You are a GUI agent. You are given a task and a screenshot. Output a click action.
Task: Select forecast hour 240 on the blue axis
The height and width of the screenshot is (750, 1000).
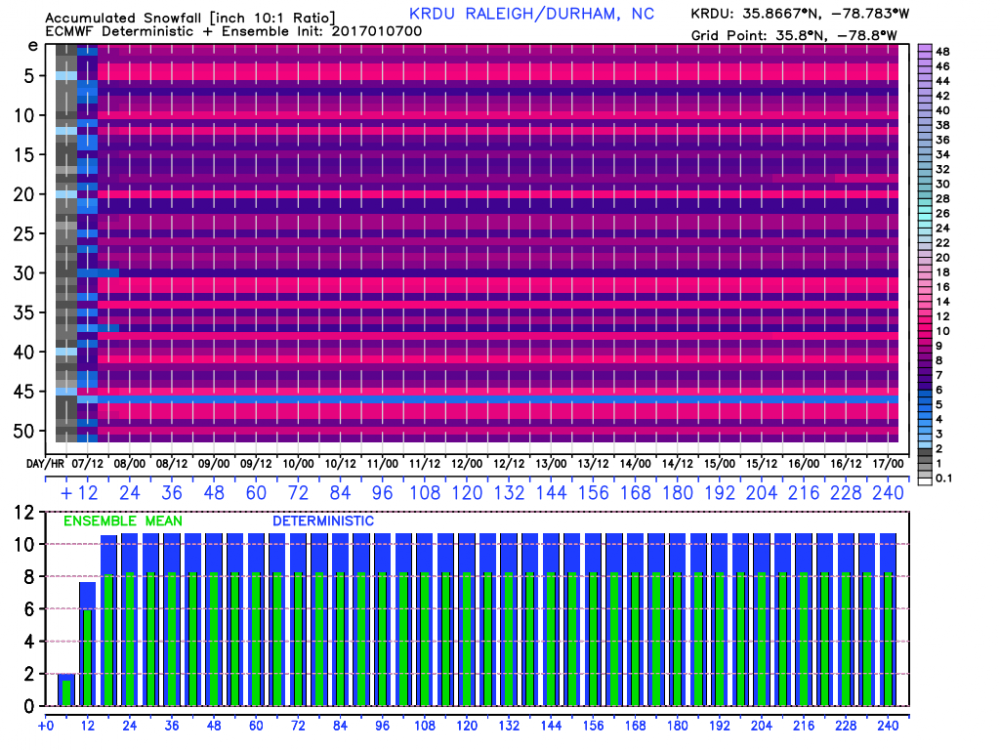[x=888, y=493]
